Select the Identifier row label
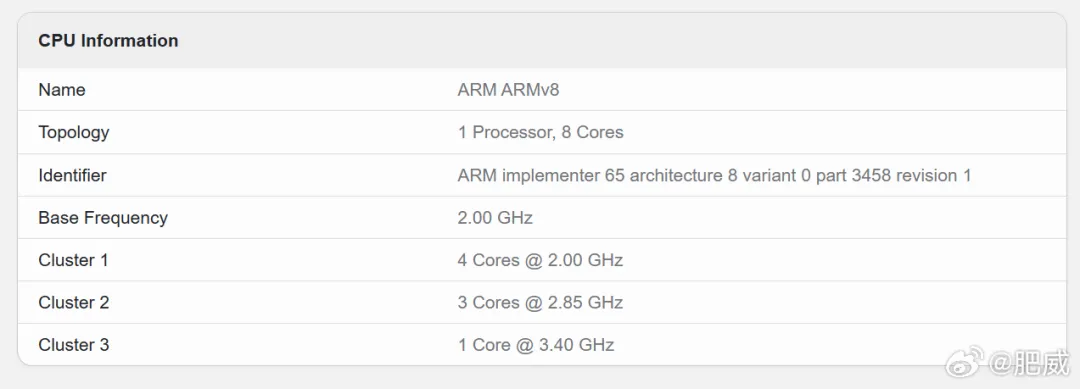The image size is (1080, 389). click(x=72, y=175)
